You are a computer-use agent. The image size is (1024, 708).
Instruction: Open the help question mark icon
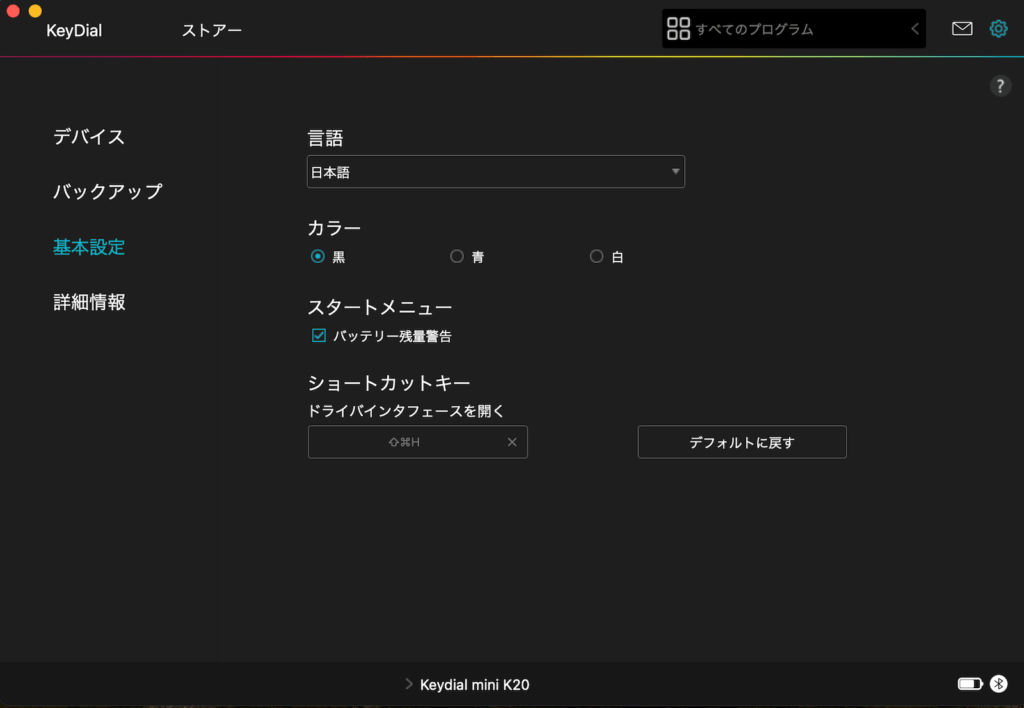point(1000,85)
